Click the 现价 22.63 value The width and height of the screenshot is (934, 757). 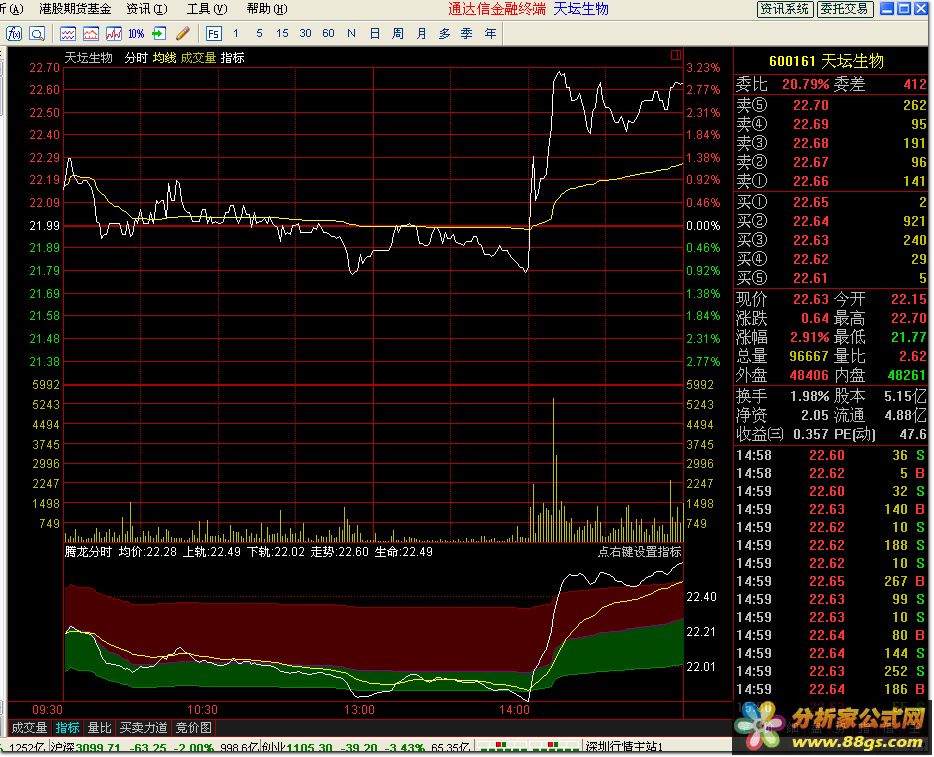pyautogui.click(x=811, y=299)
